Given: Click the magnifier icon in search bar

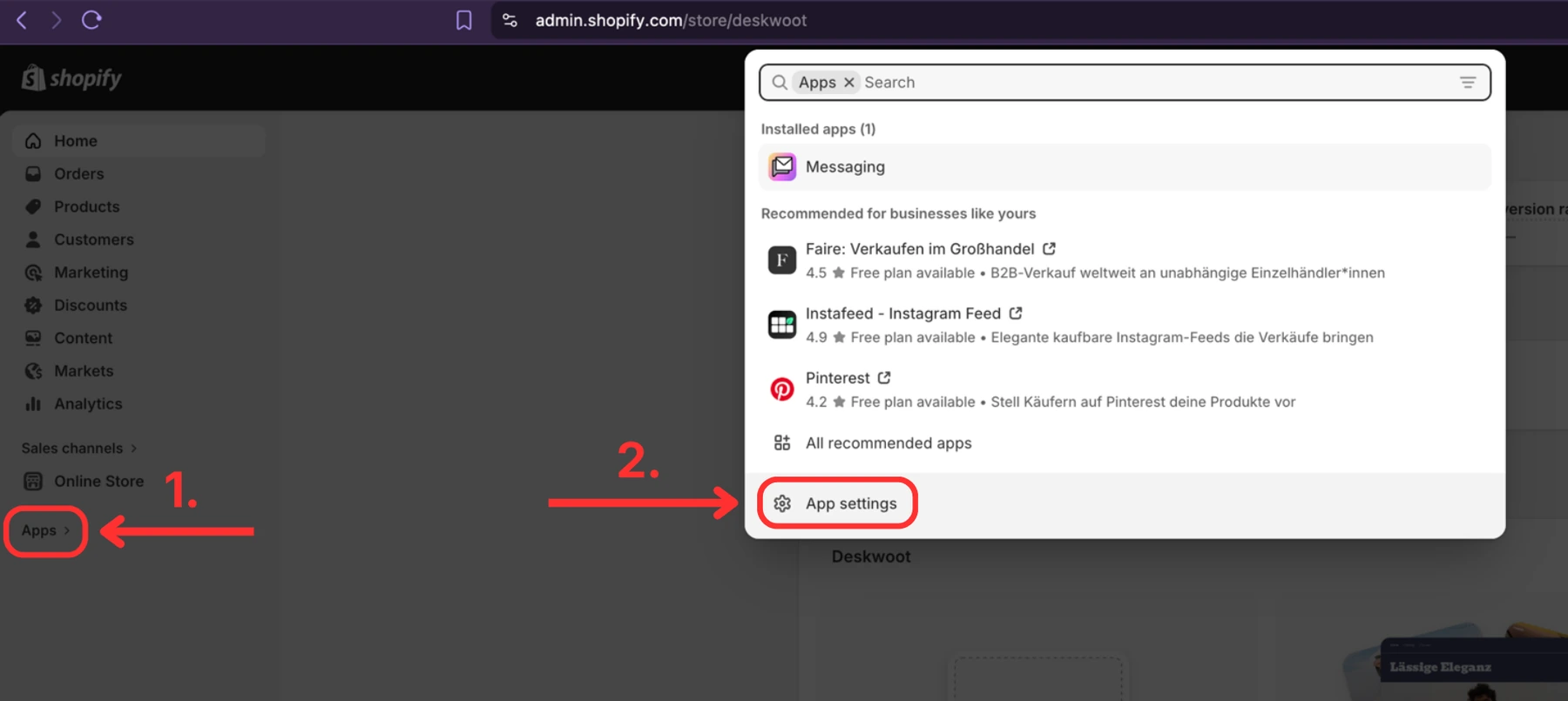Looking at the screenshot, I should click(780, 83).
